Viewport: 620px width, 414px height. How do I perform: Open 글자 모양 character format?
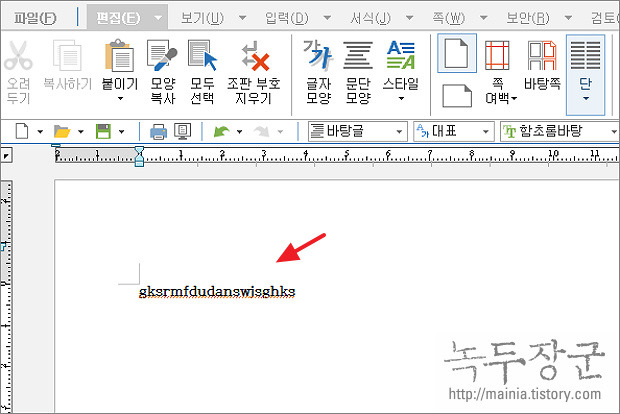tap(318, 56)
